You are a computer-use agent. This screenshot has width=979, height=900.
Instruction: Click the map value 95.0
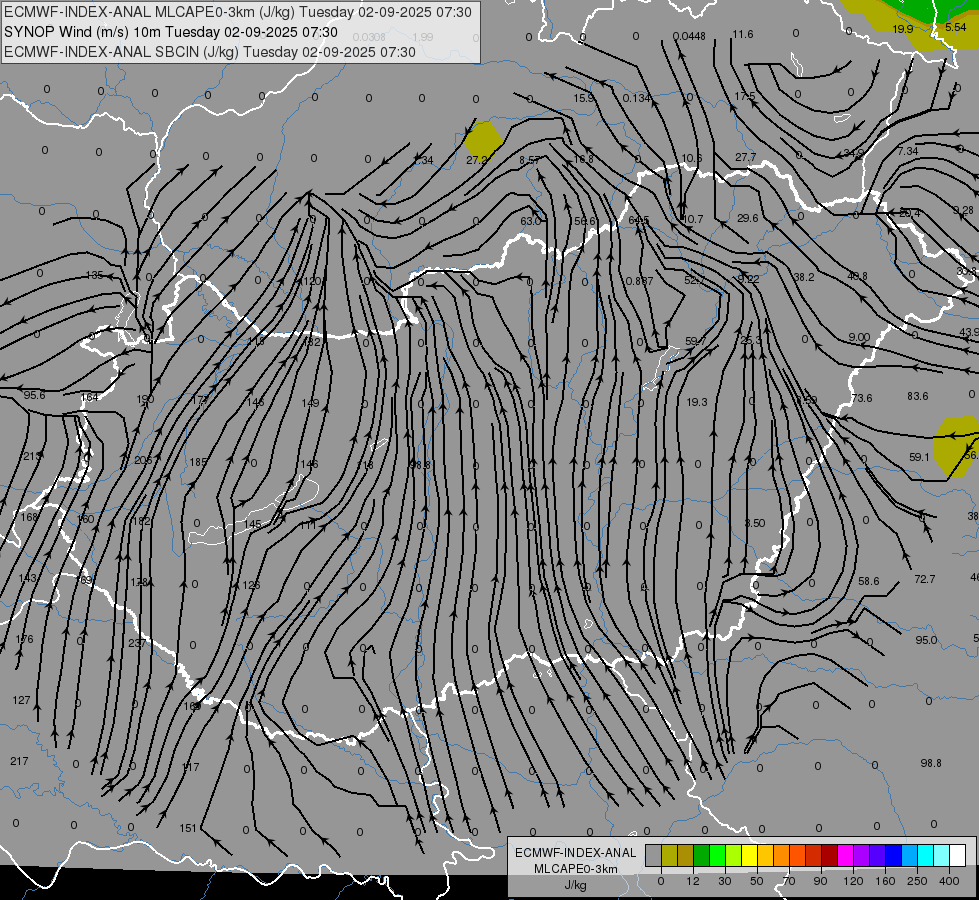927,640
